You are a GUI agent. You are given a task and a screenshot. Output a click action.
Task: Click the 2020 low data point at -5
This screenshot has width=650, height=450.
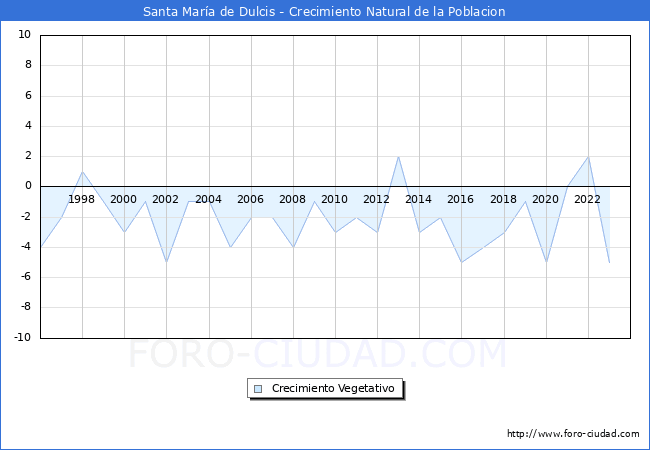(546, 262)
